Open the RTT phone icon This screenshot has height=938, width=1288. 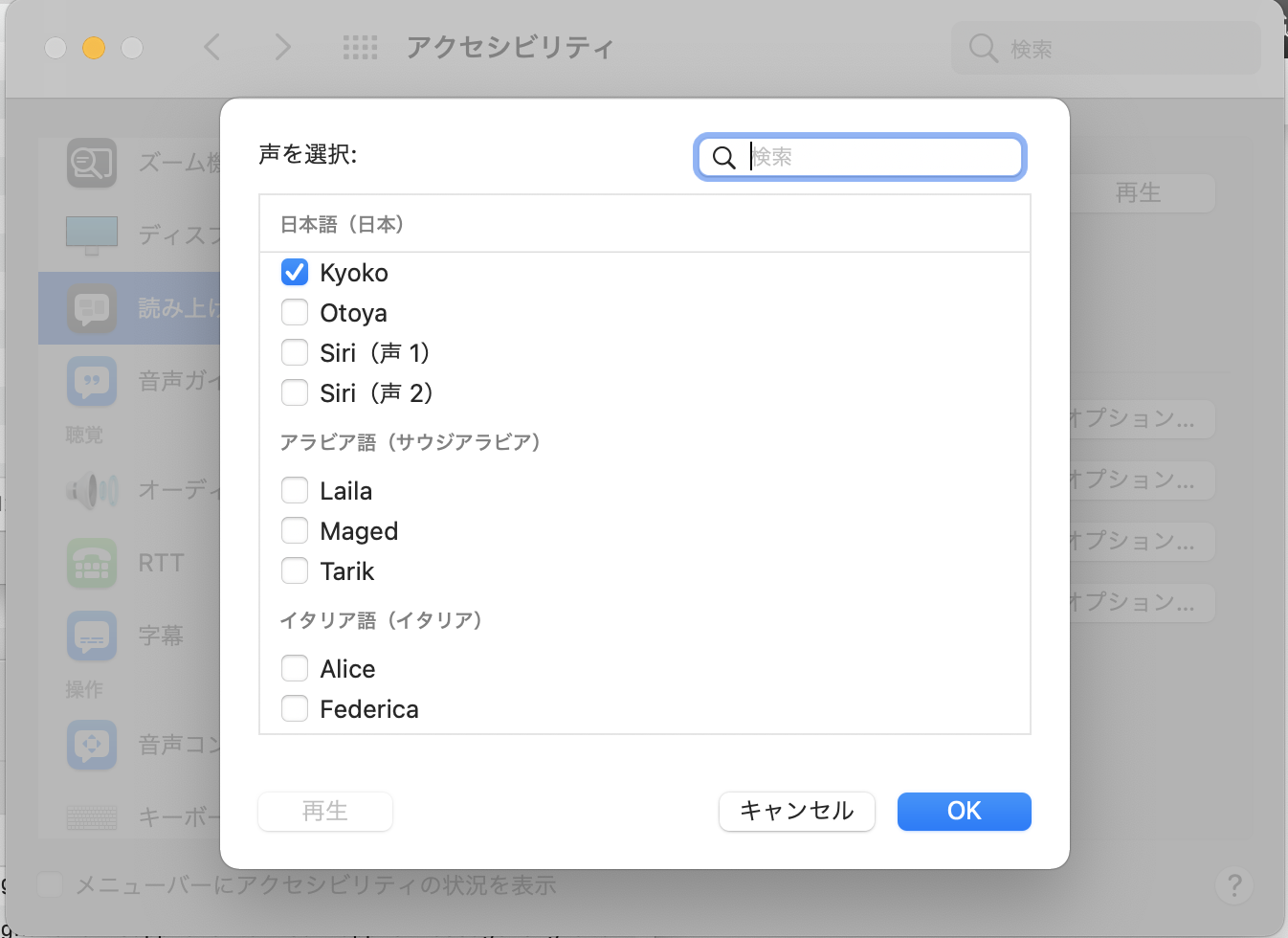[x=92, y=563]
